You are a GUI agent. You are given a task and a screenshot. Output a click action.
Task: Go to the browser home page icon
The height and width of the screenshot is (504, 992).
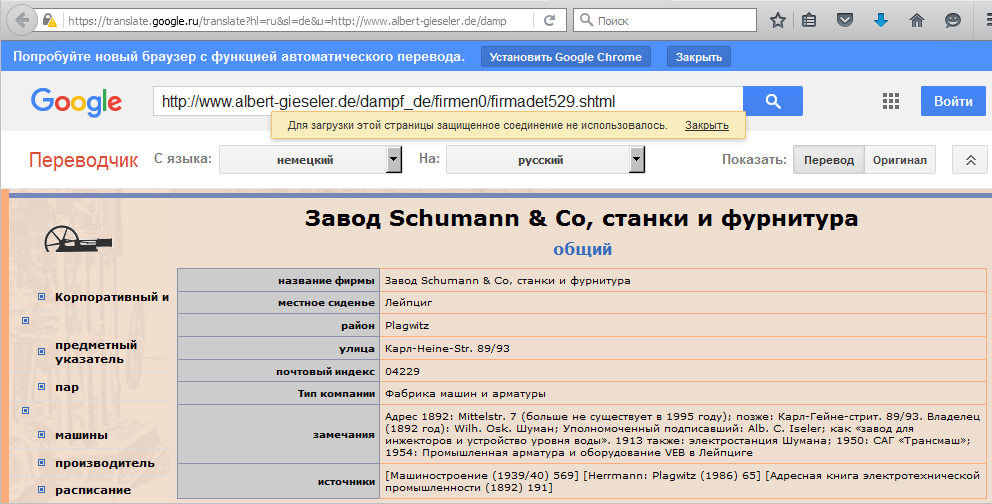(917, 20)
